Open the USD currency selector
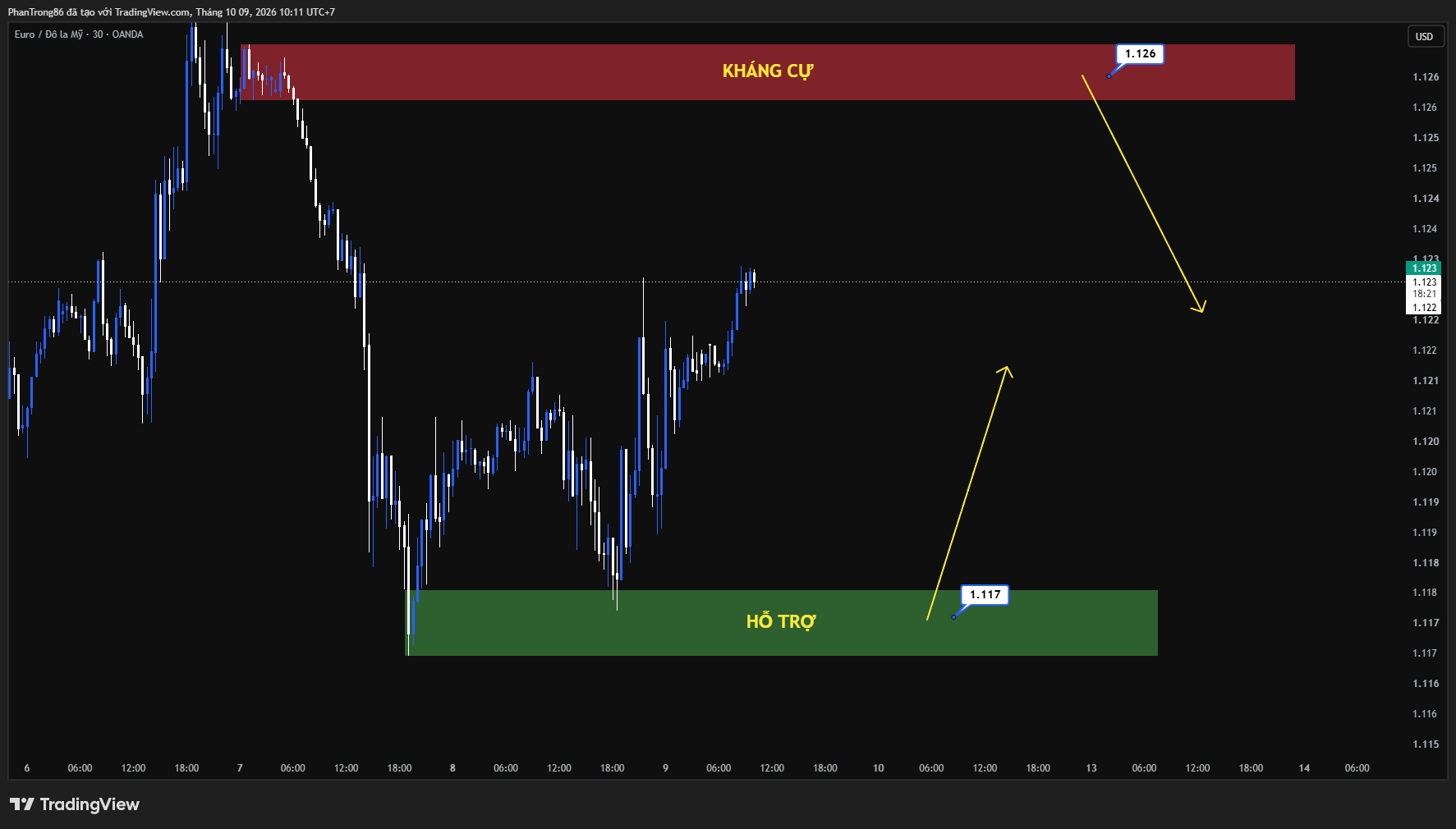 point(1424,36)
